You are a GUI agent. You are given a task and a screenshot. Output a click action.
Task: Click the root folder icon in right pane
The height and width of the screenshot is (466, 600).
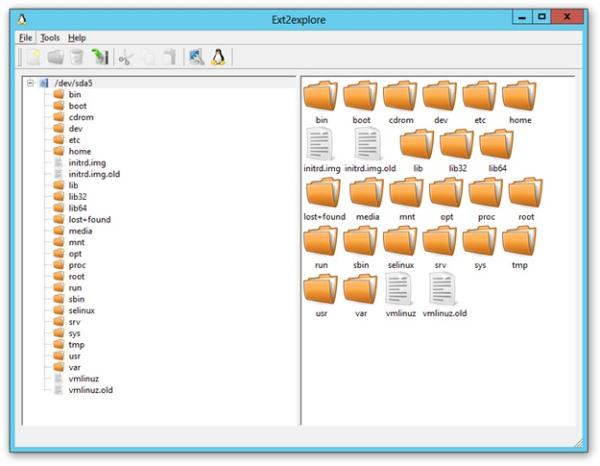[526, 192]
